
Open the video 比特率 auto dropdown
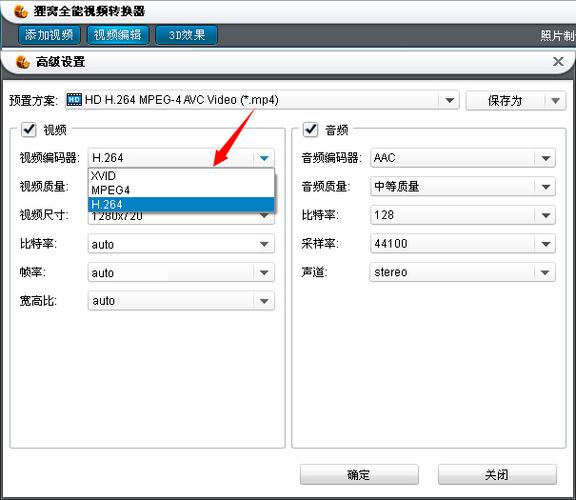(181, 244)
